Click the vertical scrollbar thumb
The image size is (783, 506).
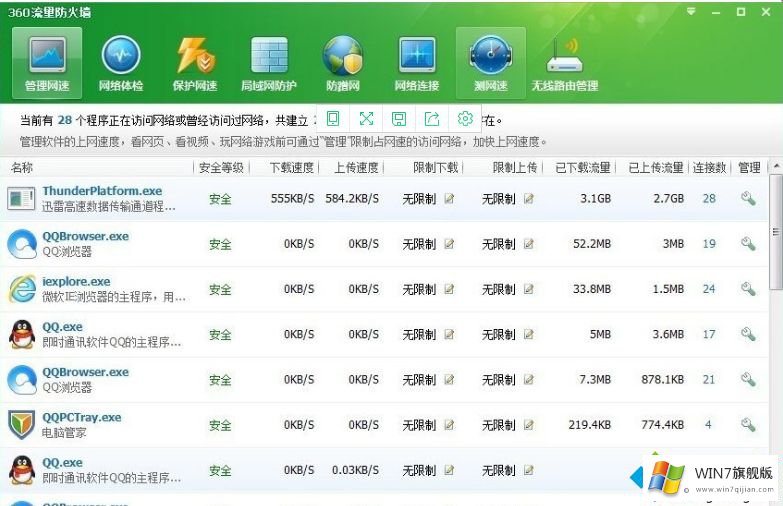coord(776,232)
